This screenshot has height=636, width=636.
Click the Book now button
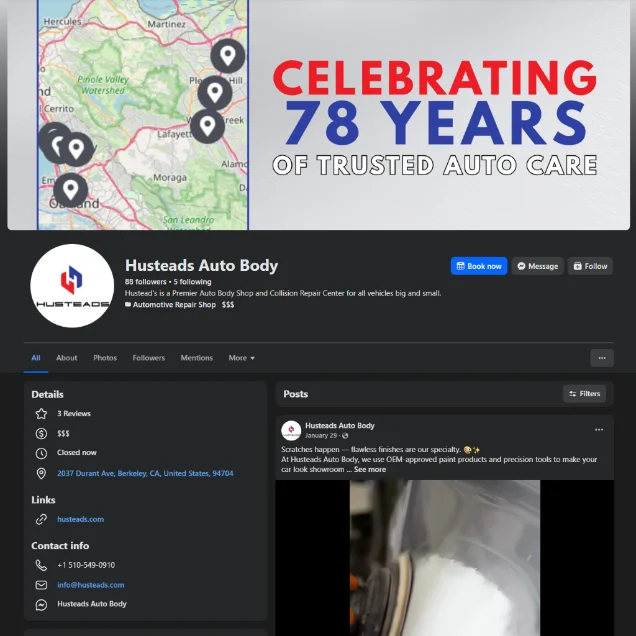pos(479,266)
